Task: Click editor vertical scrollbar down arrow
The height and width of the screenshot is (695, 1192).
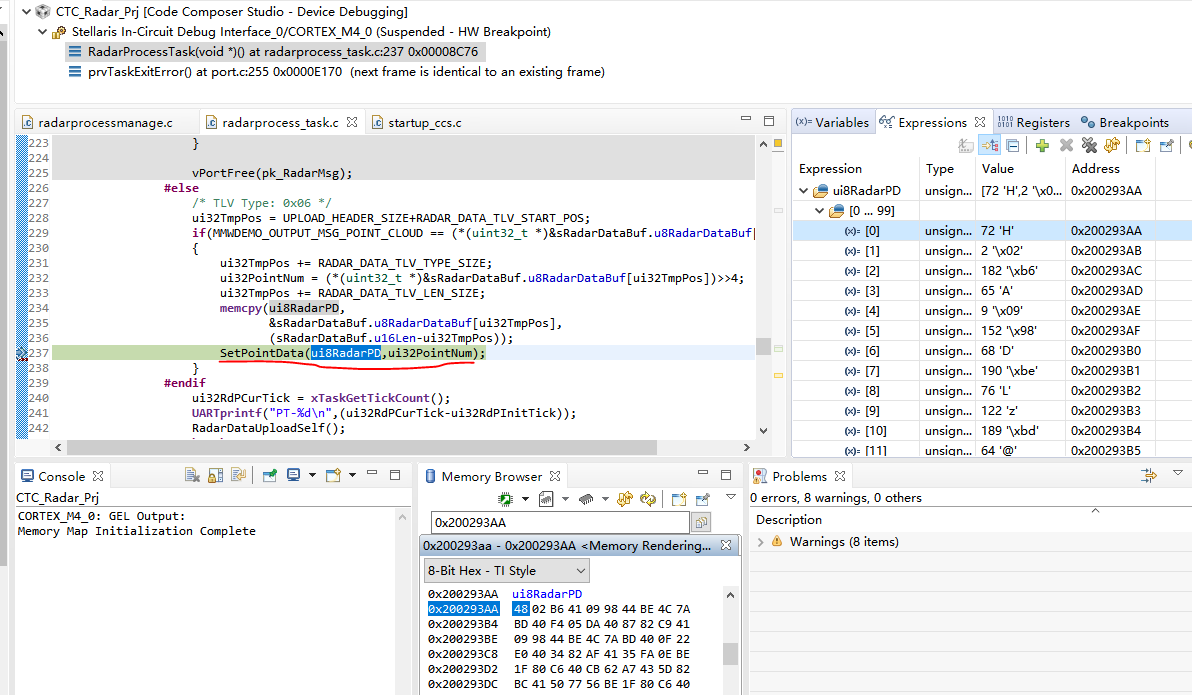Action: 763,430
